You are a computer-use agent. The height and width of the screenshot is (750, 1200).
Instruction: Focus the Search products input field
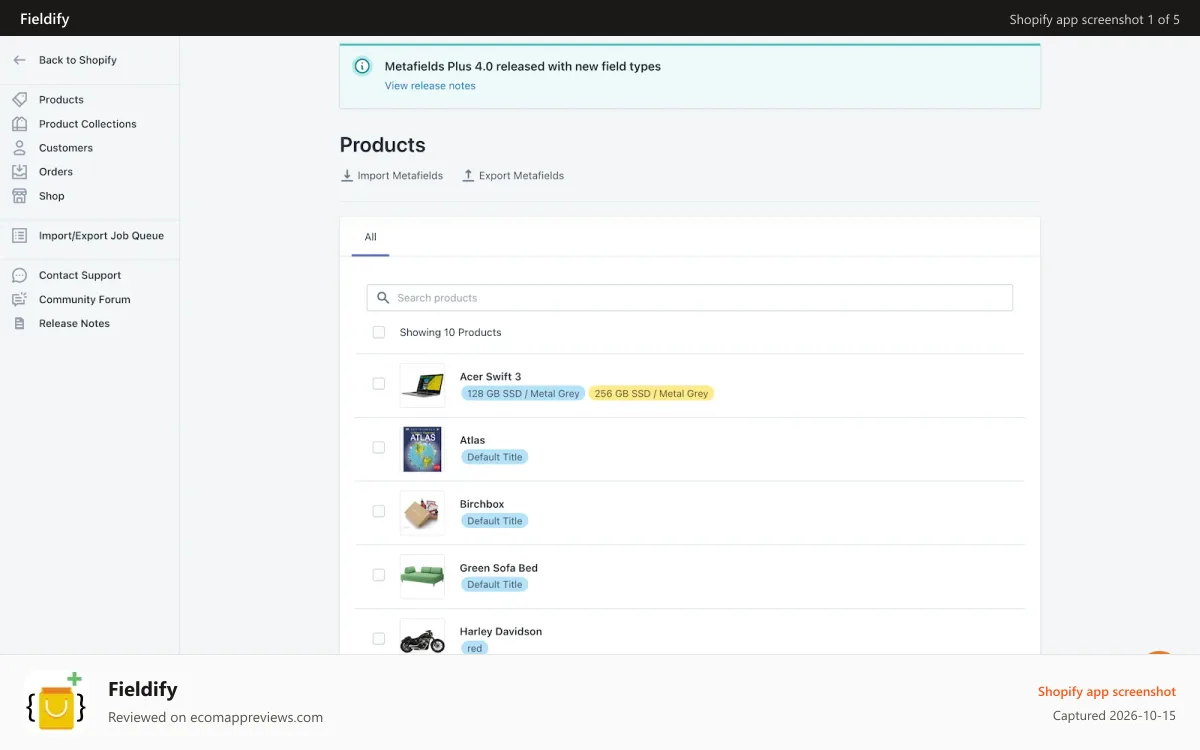click(690, 298)
